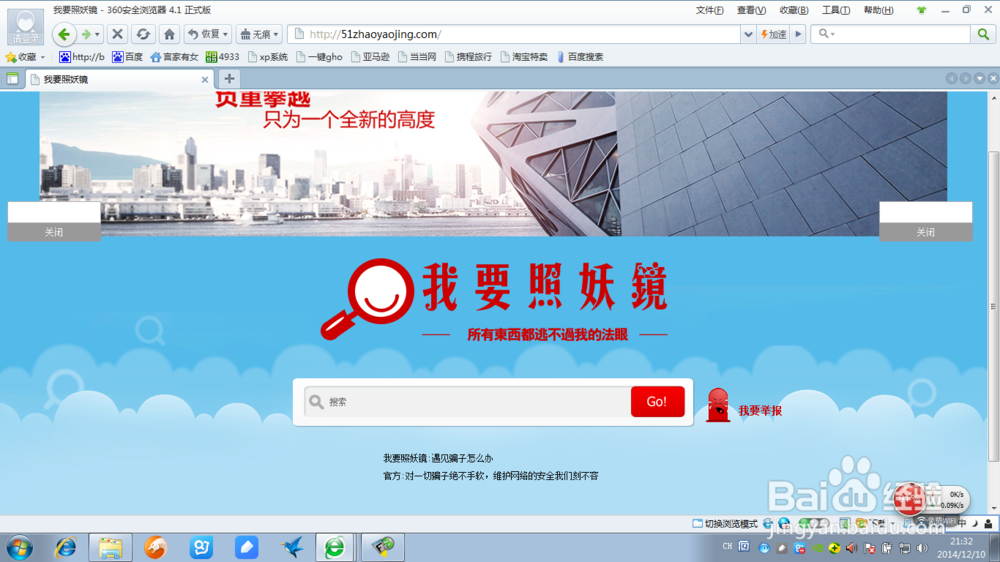This screenshot has width=1000, height=562.
Task: Close the left floating ad with 关闭
Action: click(54, 232)
